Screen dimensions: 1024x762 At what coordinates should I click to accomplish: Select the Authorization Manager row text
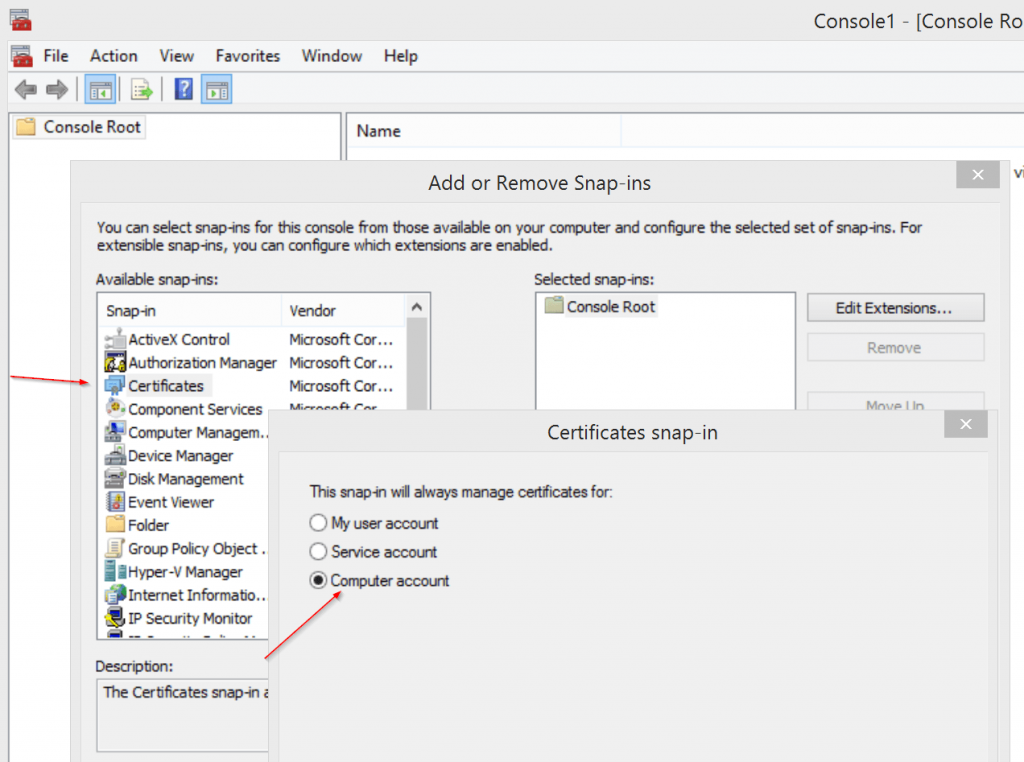click(202, 362)
